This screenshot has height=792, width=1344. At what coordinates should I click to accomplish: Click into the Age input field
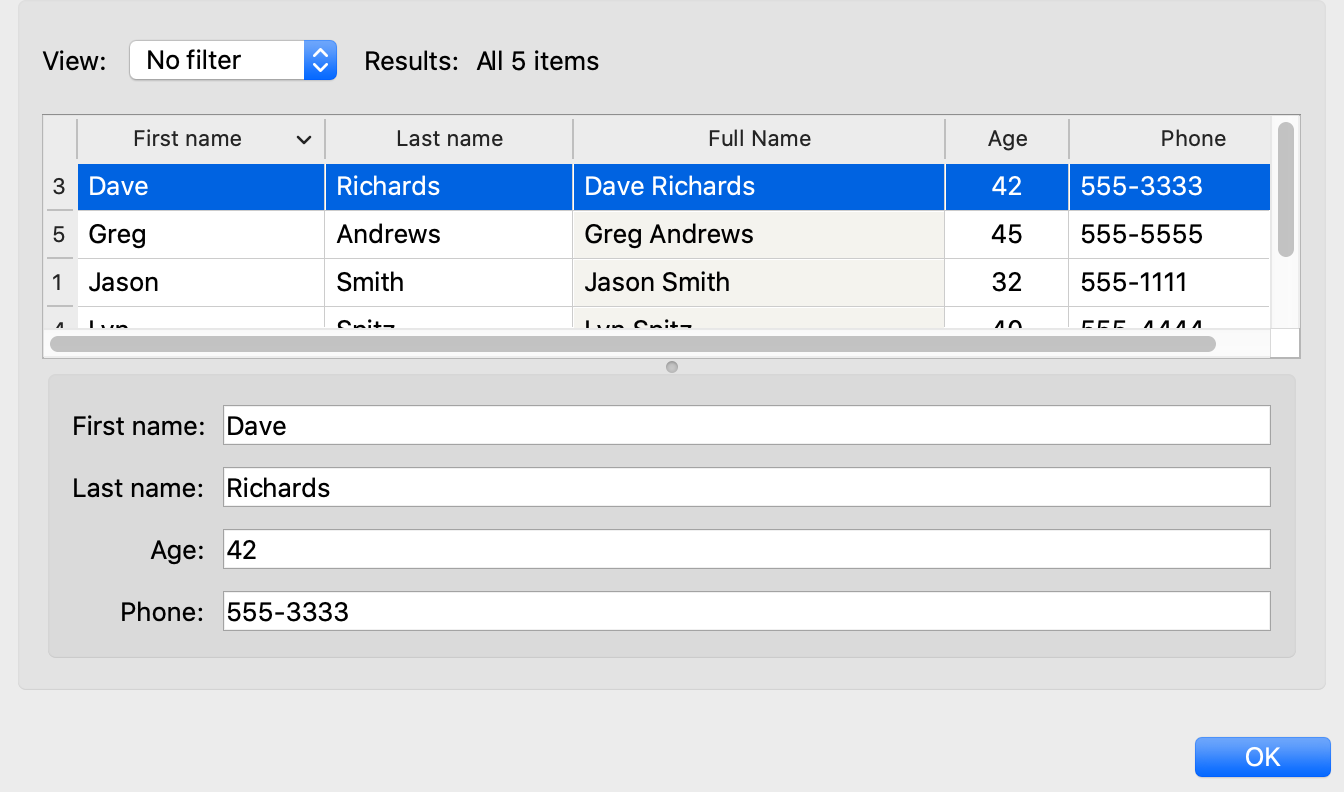click(746, 549)
